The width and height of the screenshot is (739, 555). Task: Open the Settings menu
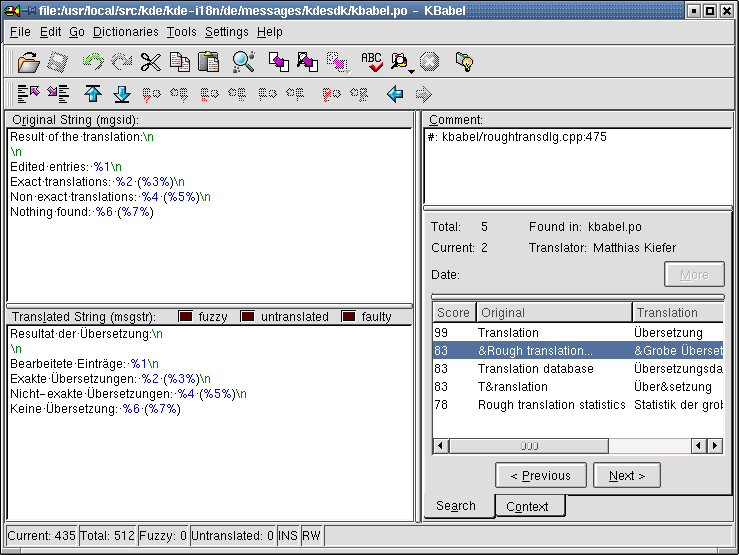point(226,32)
